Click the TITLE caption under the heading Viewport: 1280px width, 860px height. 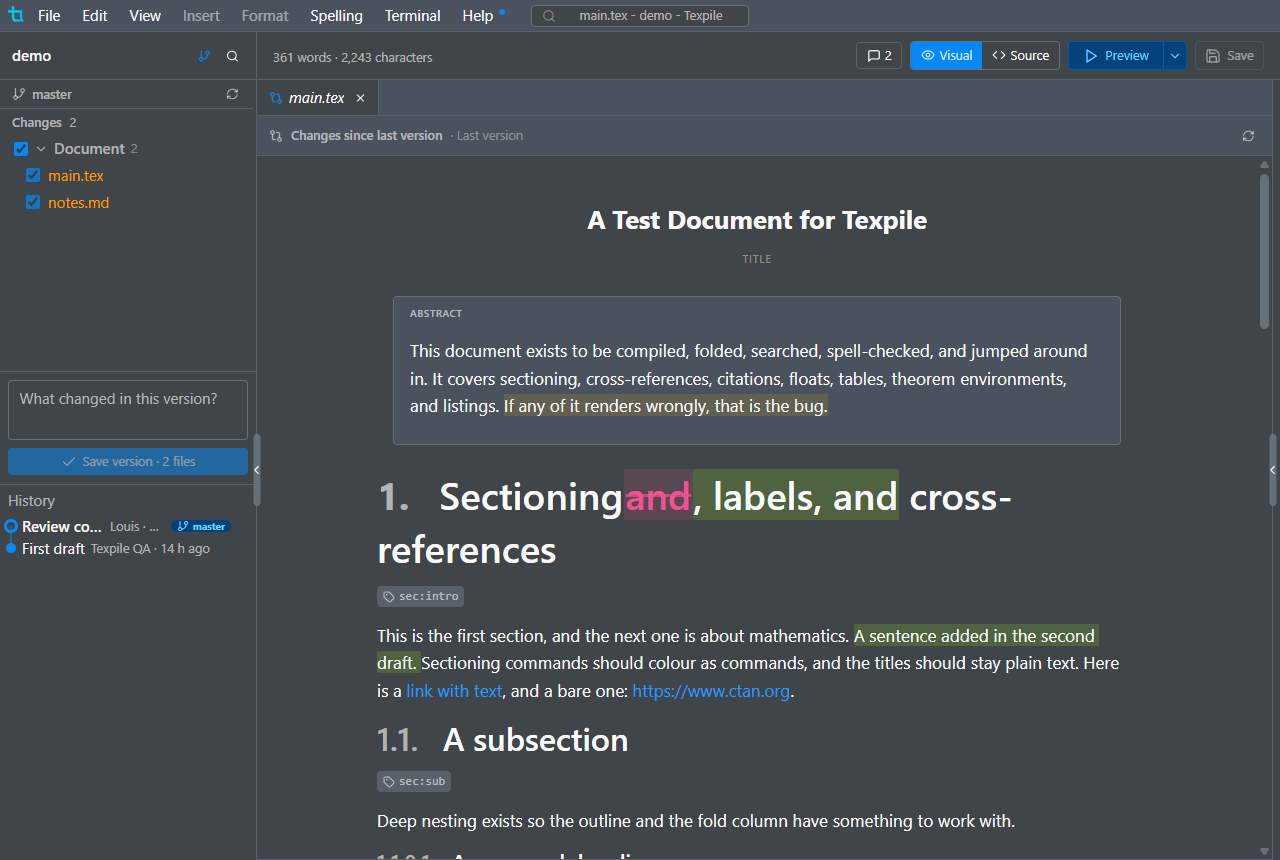click(x=757, y=259)
